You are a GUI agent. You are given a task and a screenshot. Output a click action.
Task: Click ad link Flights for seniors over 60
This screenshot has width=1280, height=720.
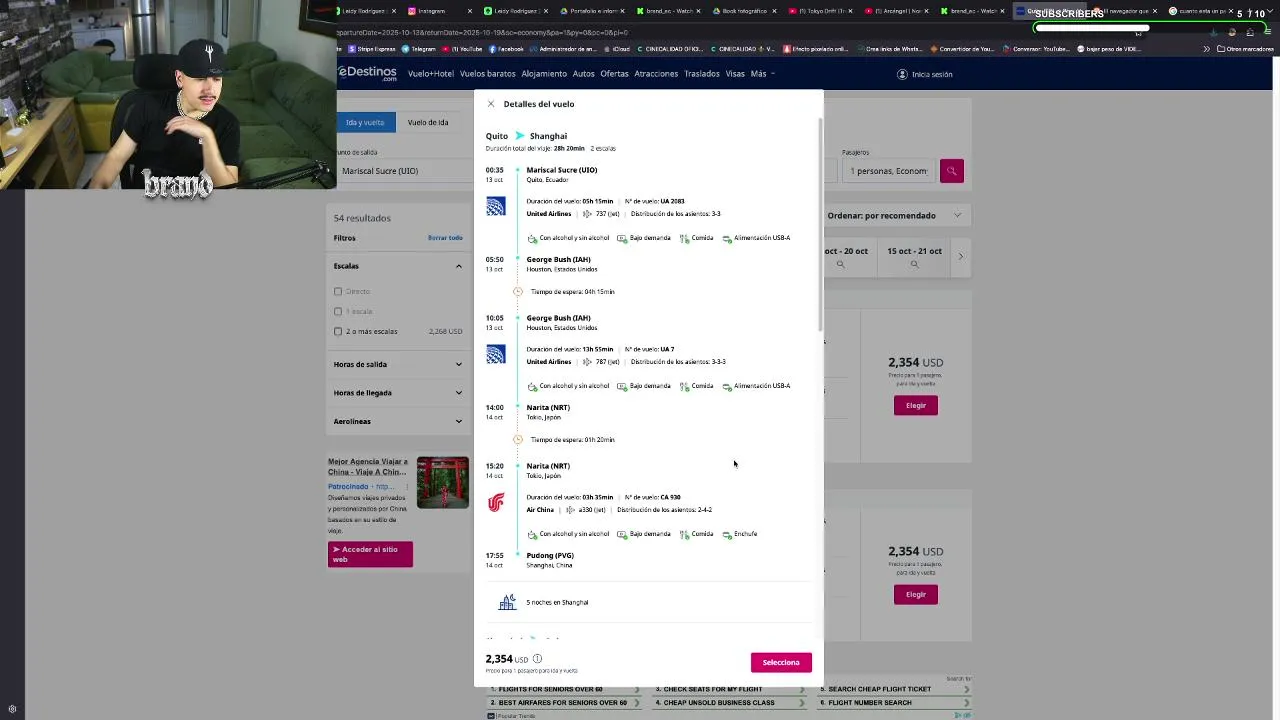pyautogui.click(x=551, y=689)
